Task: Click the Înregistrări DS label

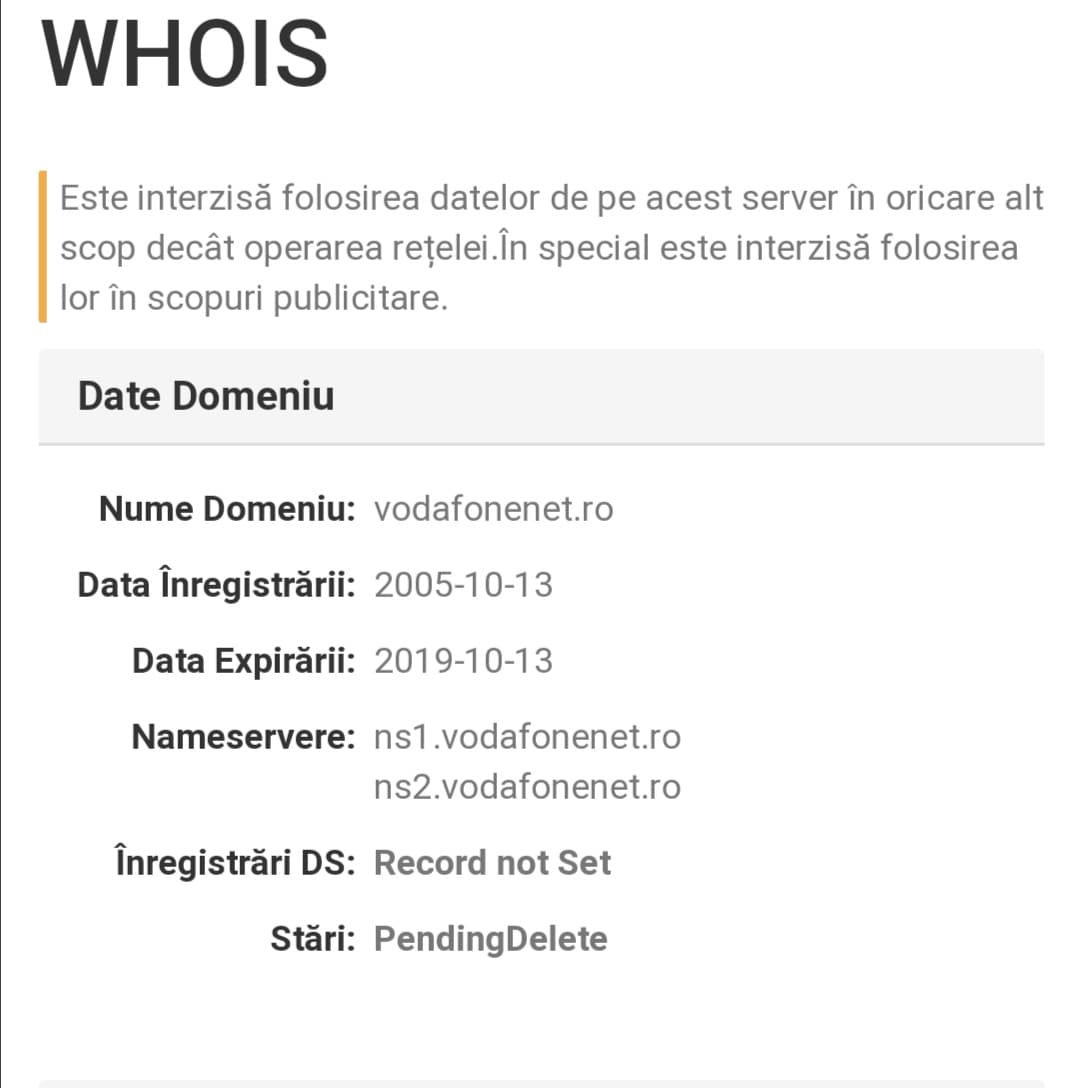Action: point(235,862)
